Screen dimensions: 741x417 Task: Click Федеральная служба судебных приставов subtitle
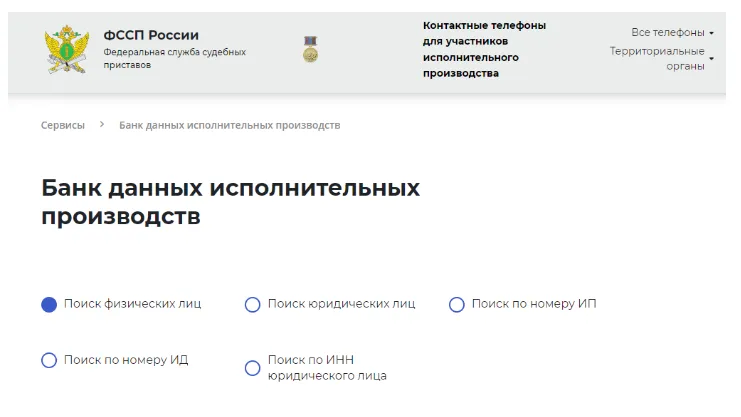(x=174, y=58)
